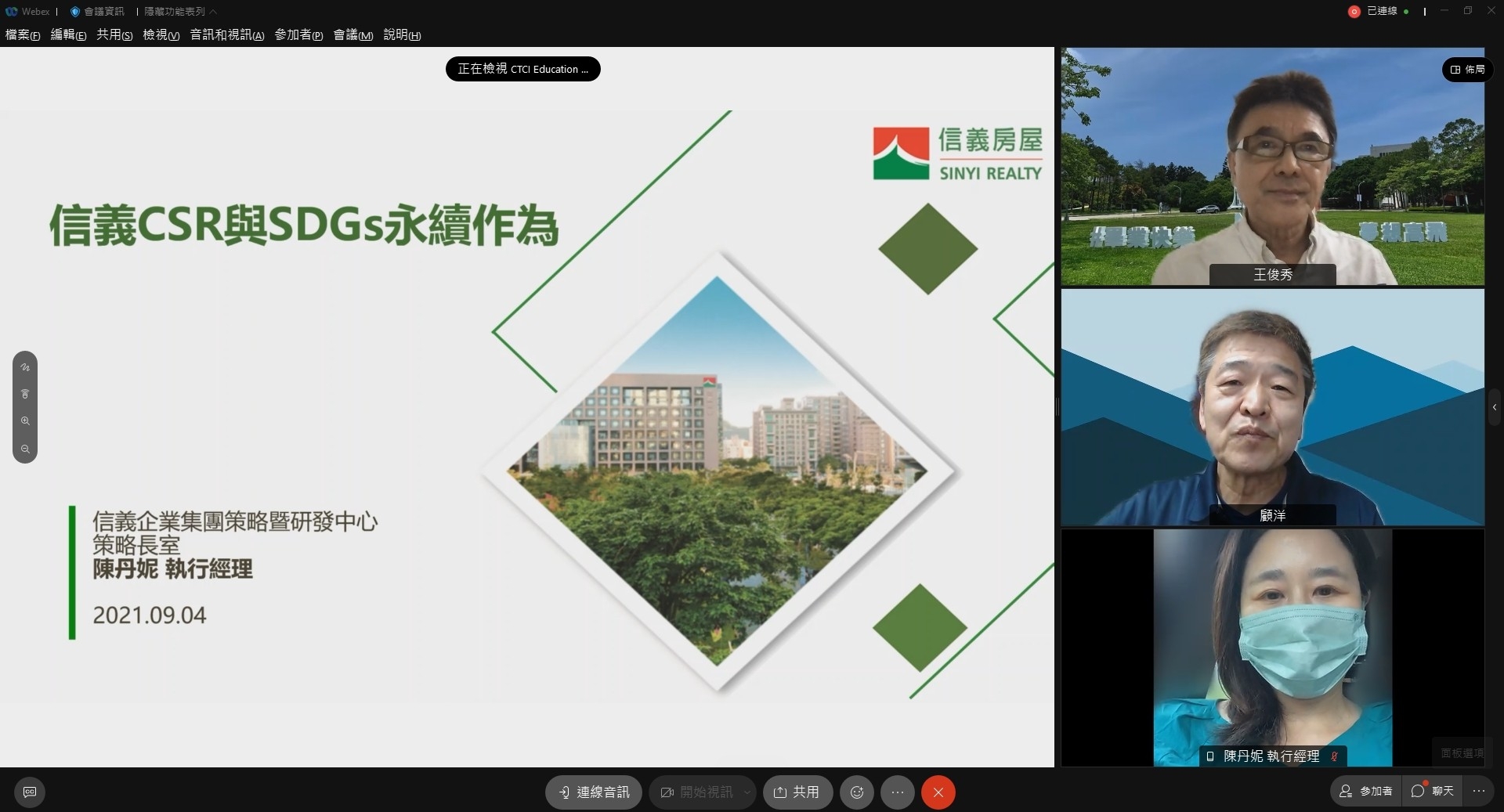Open the emoji reactions panel
This screenshot has width=1504, height=812.
click(x=856, y=792)
